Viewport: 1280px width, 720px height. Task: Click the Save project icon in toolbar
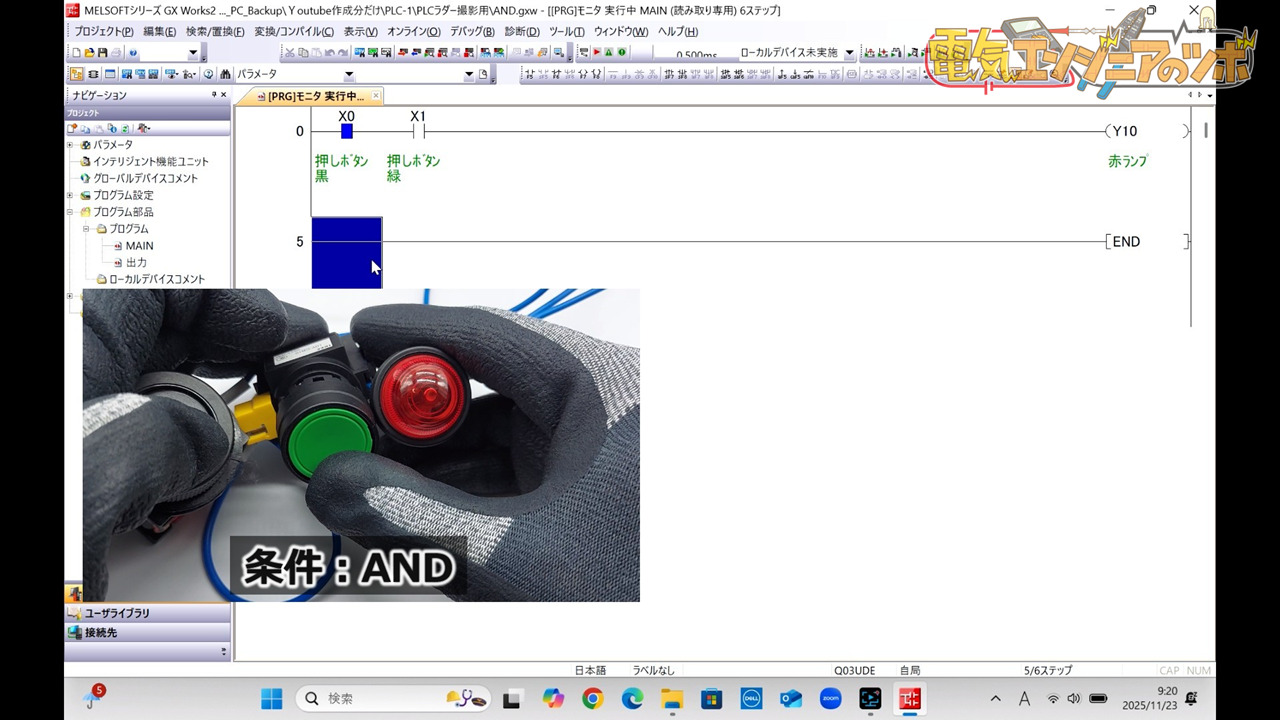coord(102,52)
